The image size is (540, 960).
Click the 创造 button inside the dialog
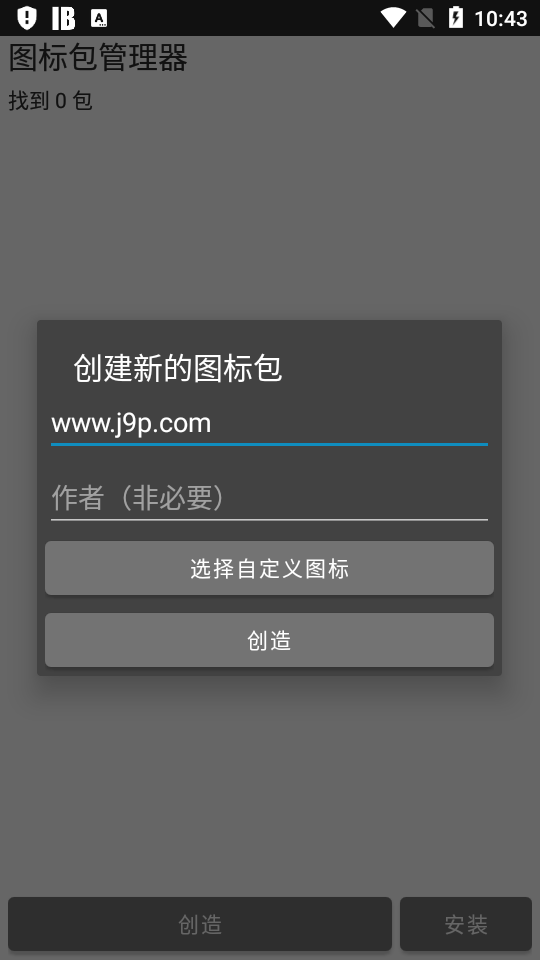269,640
